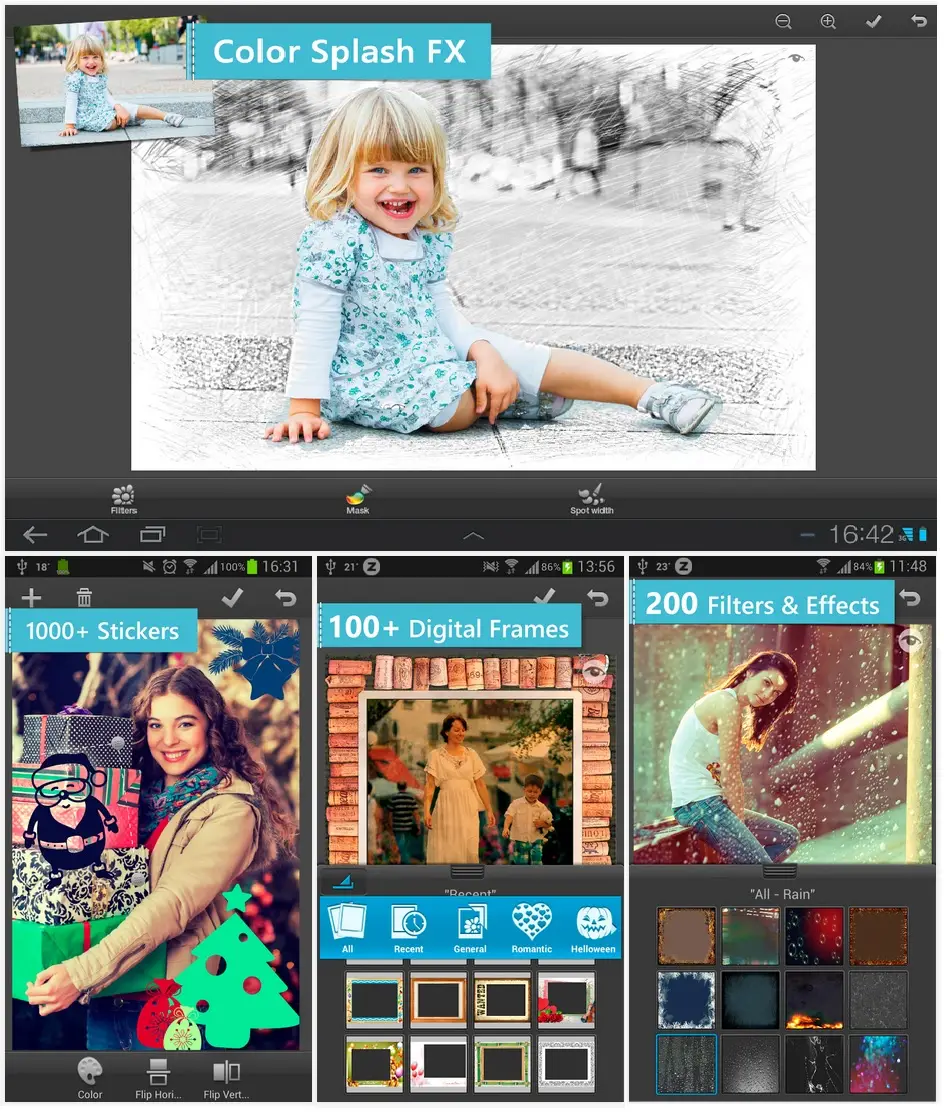Zoom out in the Color Splash FX editor
The image size is (944, 1112).
(784, 22)
